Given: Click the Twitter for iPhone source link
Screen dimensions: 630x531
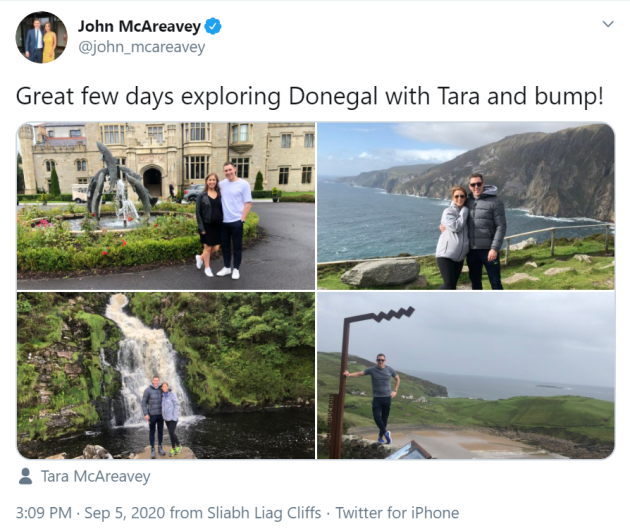Looking at the screenshot, I should pos(397,513).
